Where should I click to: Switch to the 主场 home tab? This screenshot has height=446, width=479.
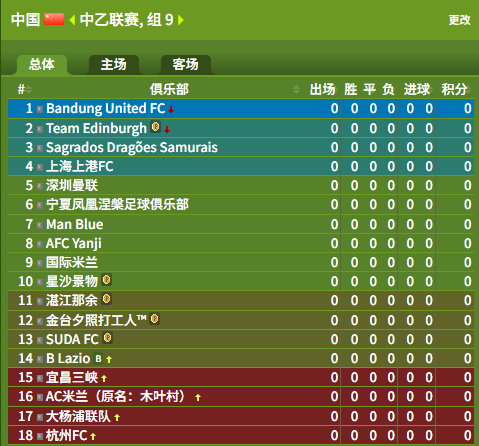coord(114,64)
